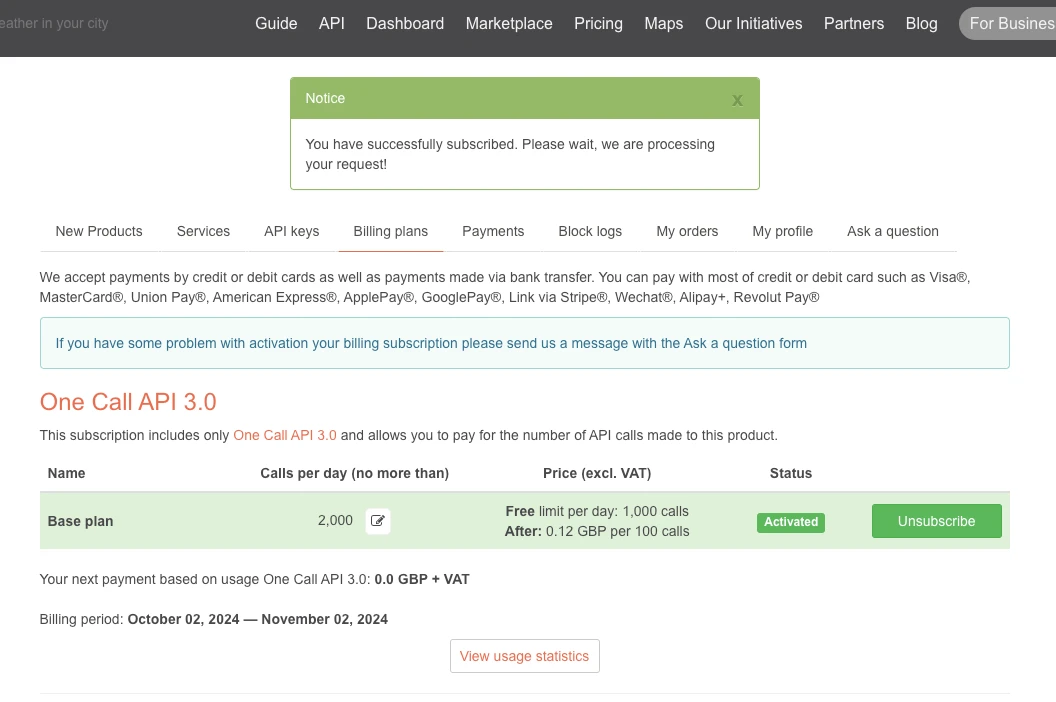Open the My profile tab
Screen dimensions: 1056x702
coord(782,231)
